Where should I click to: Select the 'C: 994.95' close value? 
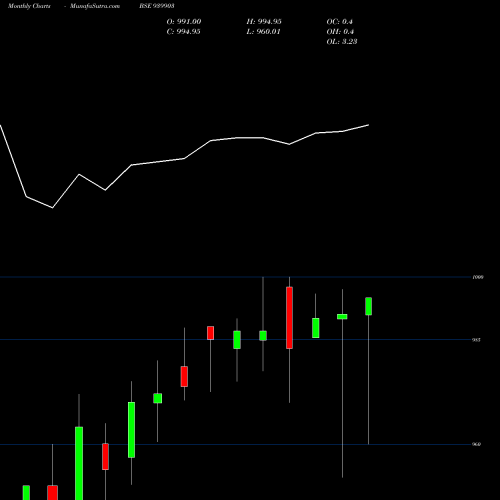click(183, 32)
